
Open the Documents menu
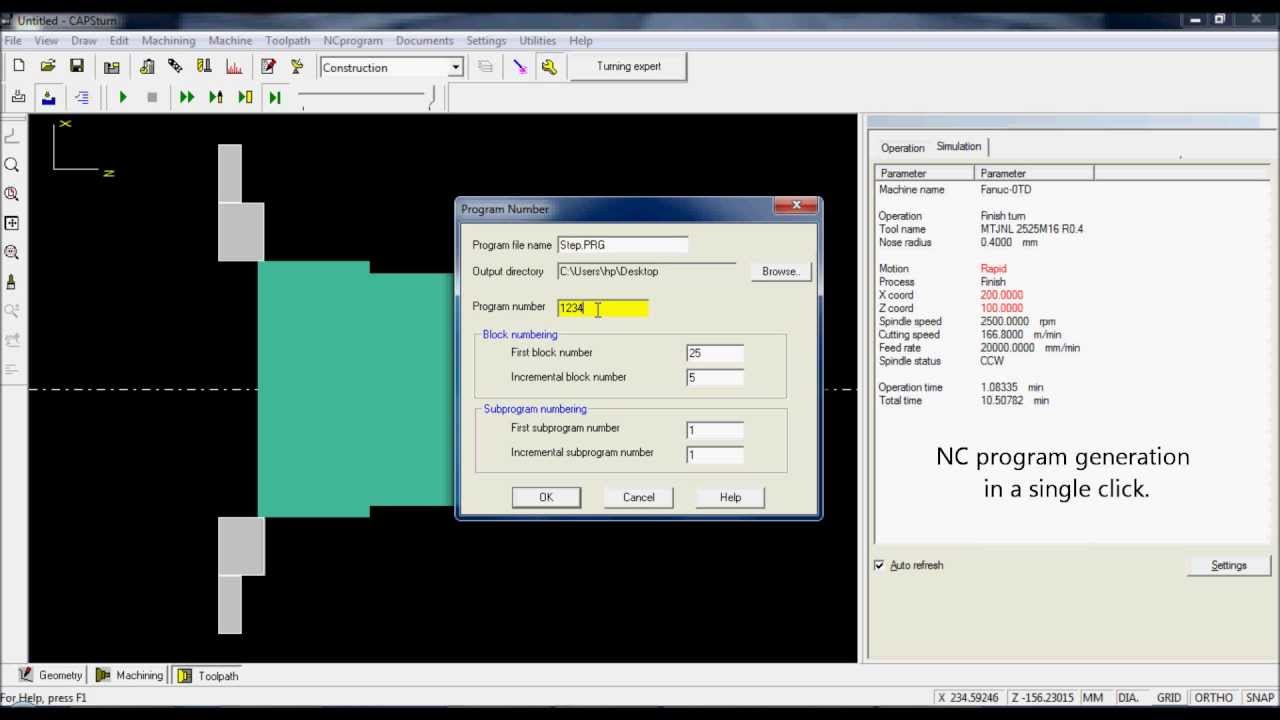point(424,41)
